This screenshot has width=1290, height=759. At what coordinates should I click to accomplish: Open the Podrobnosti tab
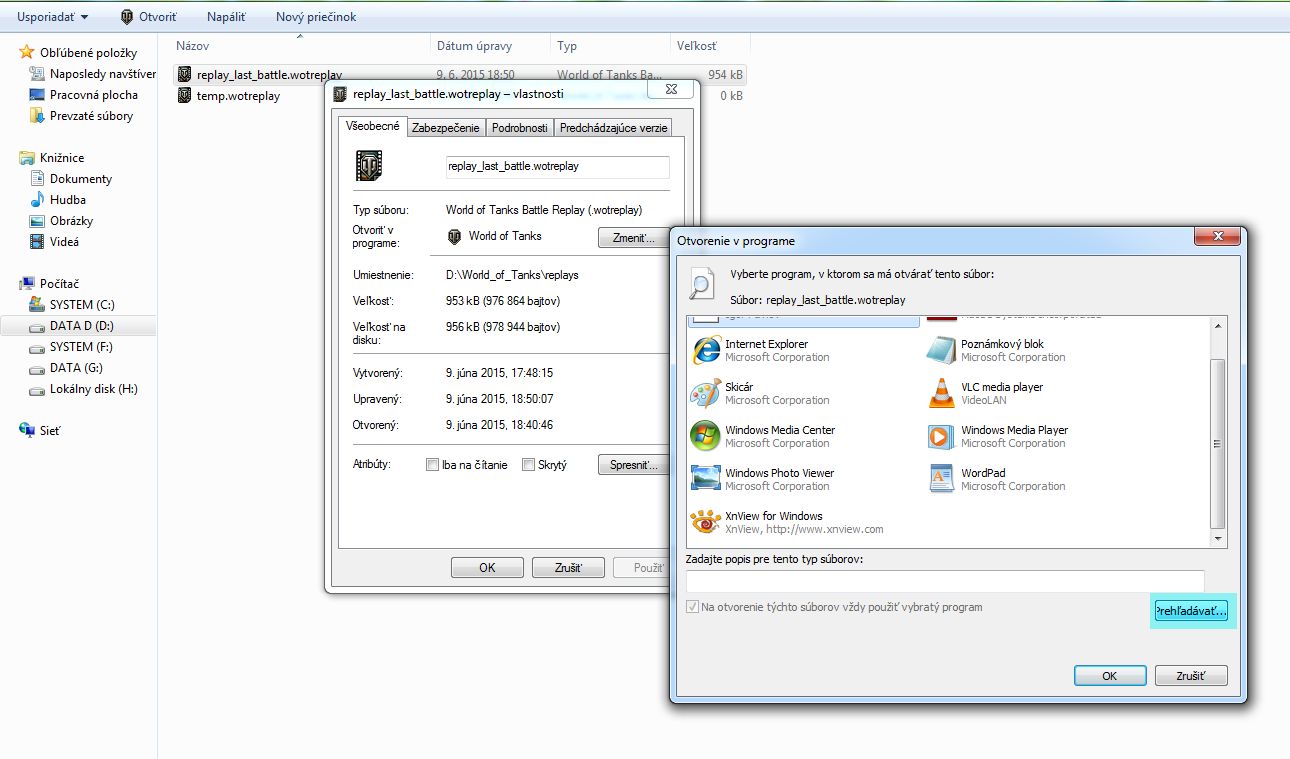pos(520,128)
